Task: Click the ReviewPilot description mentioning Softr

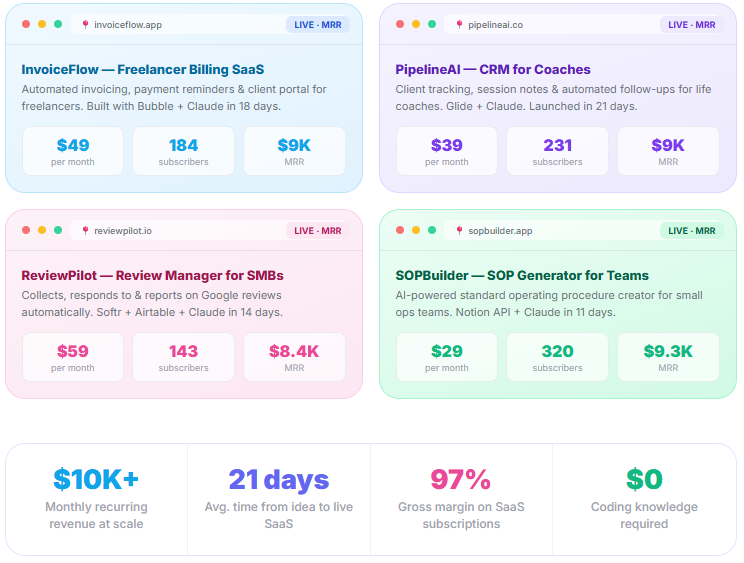Action: (152, 304)
